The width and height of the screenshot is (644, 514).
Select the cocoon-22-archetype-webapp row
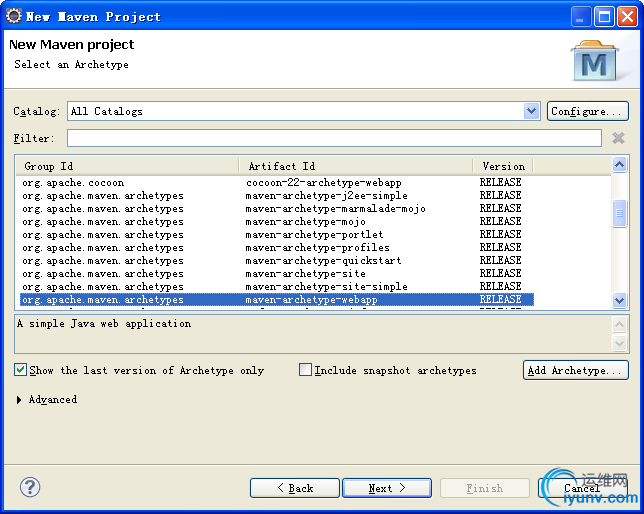[277, 182]
